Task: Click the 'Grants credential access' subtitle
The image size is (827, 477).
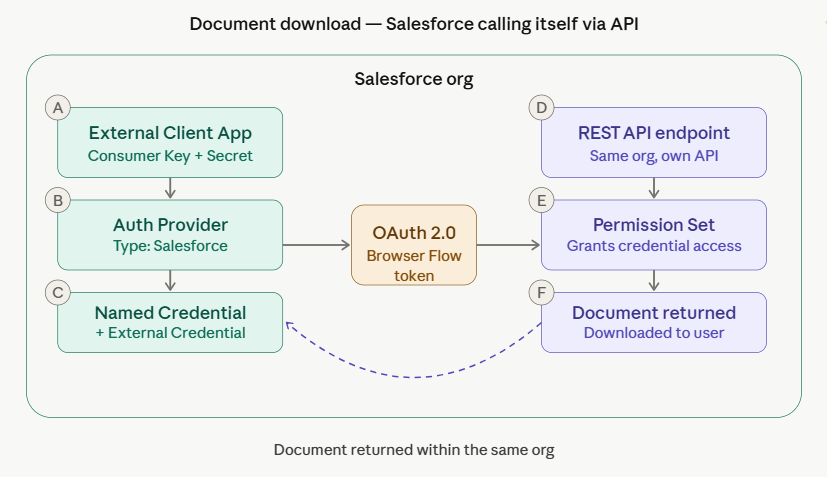Action: 654,246
